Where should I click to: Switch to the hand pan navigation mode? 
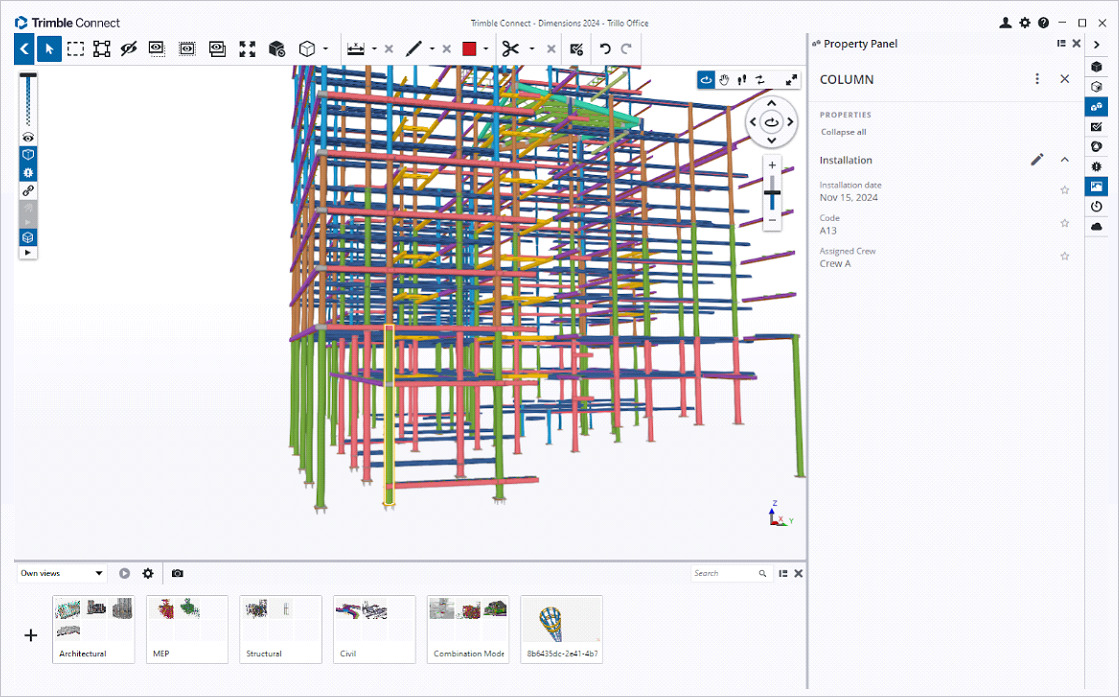pyautogui.click(x=724, y=80)
